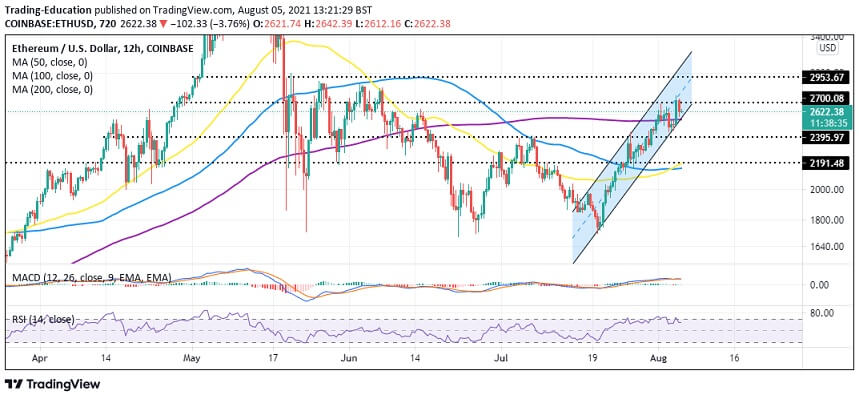This screenshot has width=859, height=399.
Task: Select the MA (100, close, 0) indicator label
Action: (53, 76)
